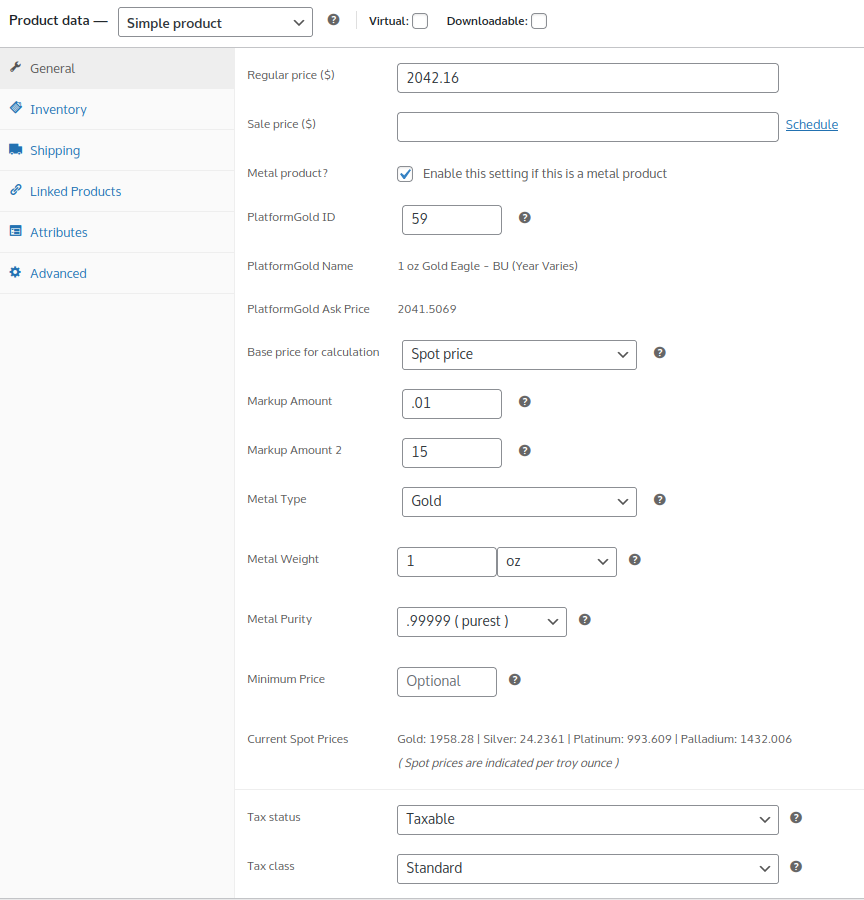Open the Metal Purity .99999 dropdown

482,622
